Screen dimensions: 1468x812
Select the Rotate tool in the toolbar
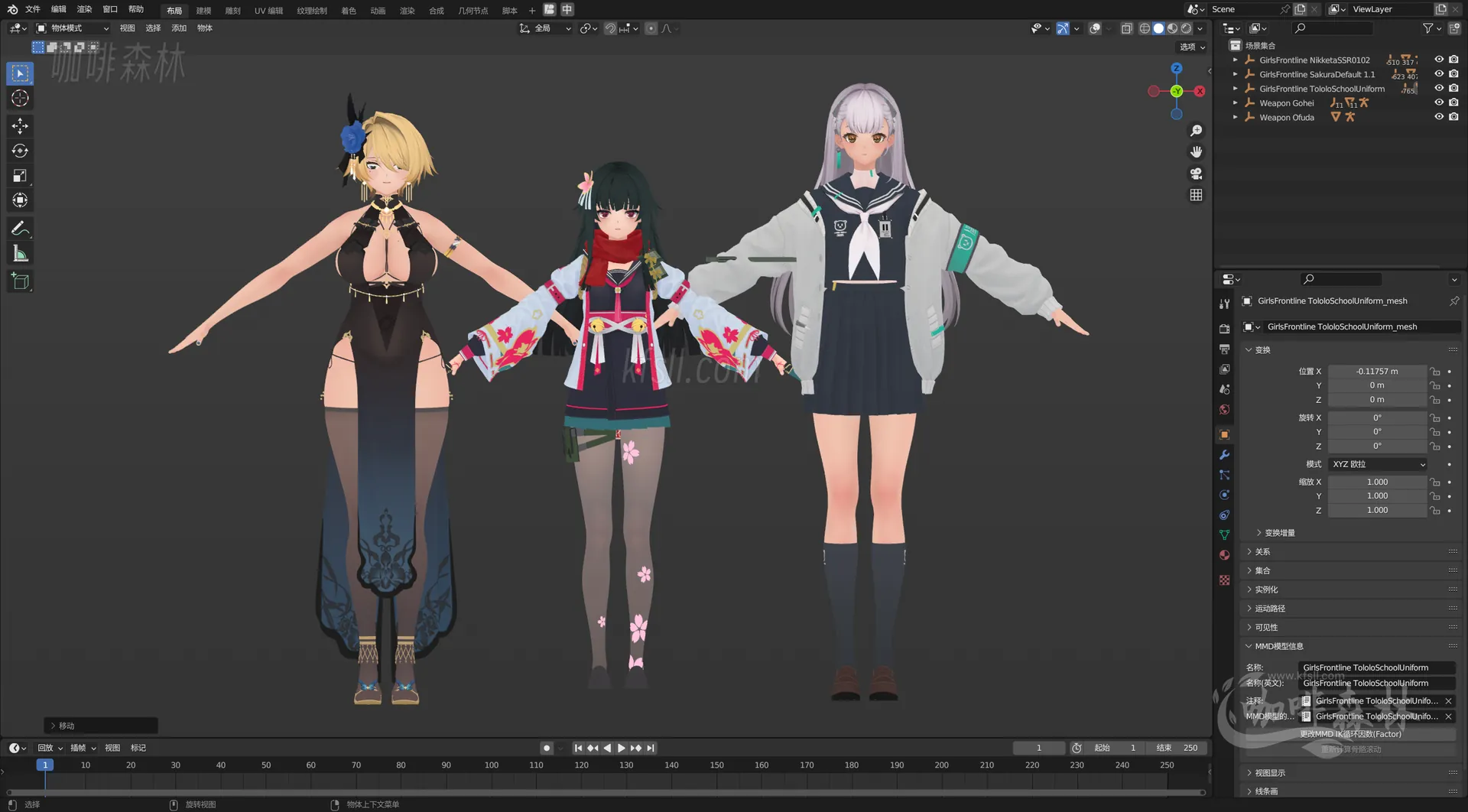tap(19, 151)
